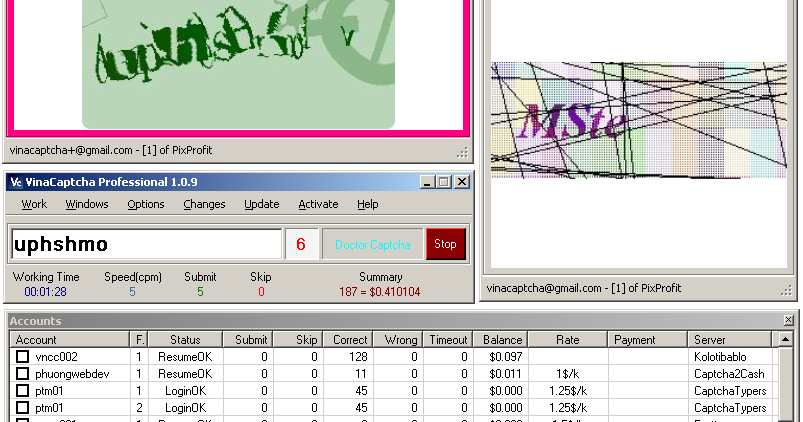Click resize grip of vinacaptcha+@gmail.com window
The height and width of the screenshot is (422, 803).
coord(462,152)
